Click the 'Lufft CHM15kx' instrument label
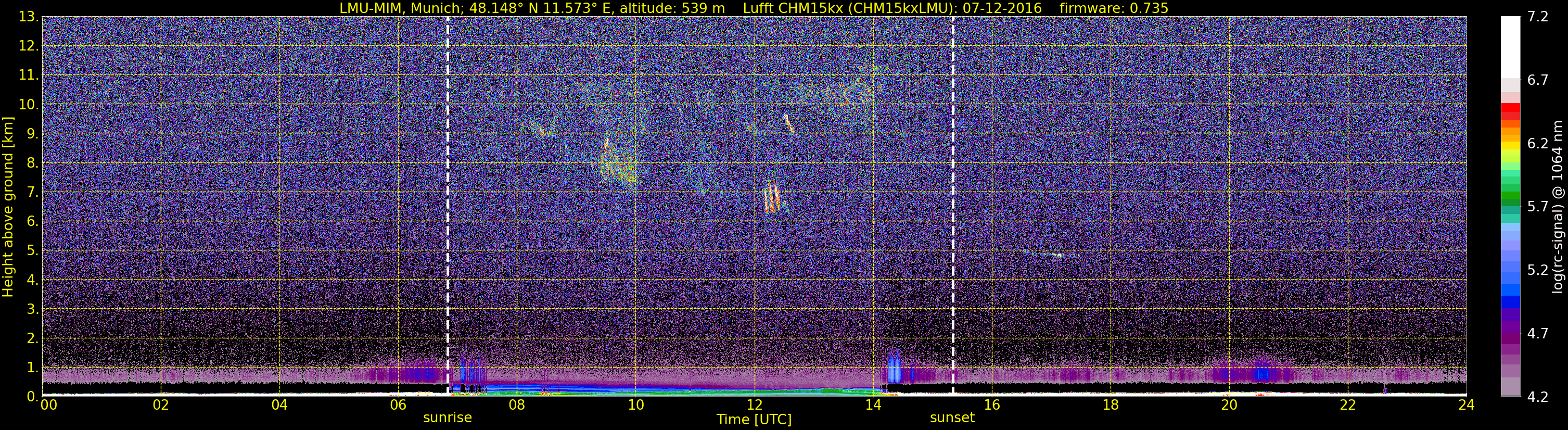 pos(793,8)
